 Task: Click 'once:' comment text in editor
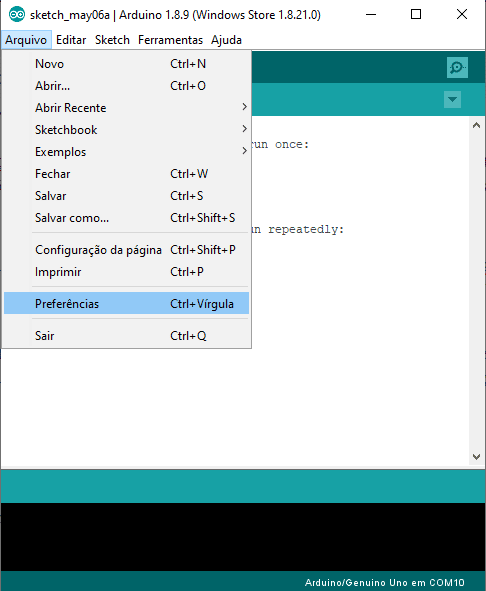(292, 144)
